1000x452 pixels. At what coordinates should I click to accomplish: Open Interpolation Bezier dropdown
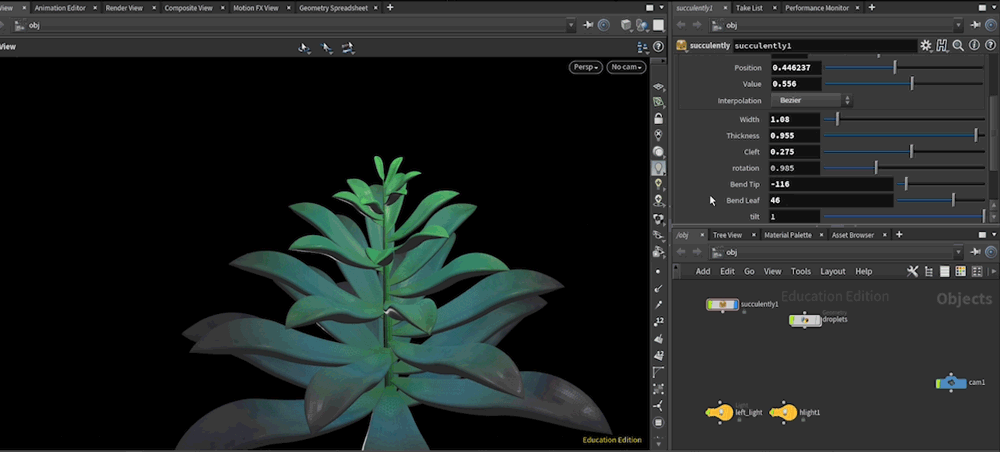pos(812,100)
